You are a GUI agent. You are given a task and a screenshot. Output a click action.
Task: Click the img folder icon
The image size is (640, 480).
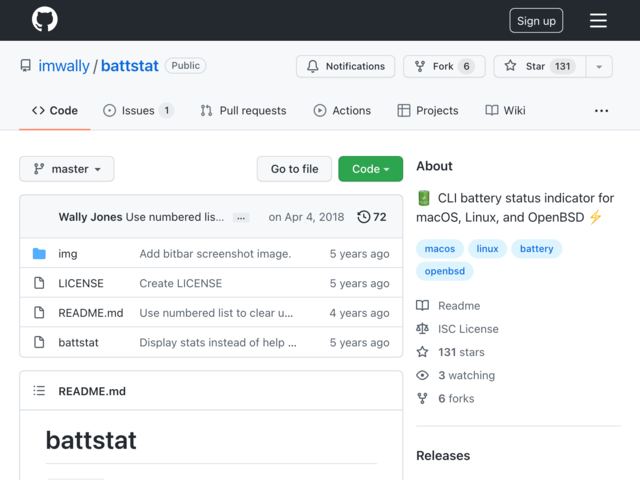[39, 253]
